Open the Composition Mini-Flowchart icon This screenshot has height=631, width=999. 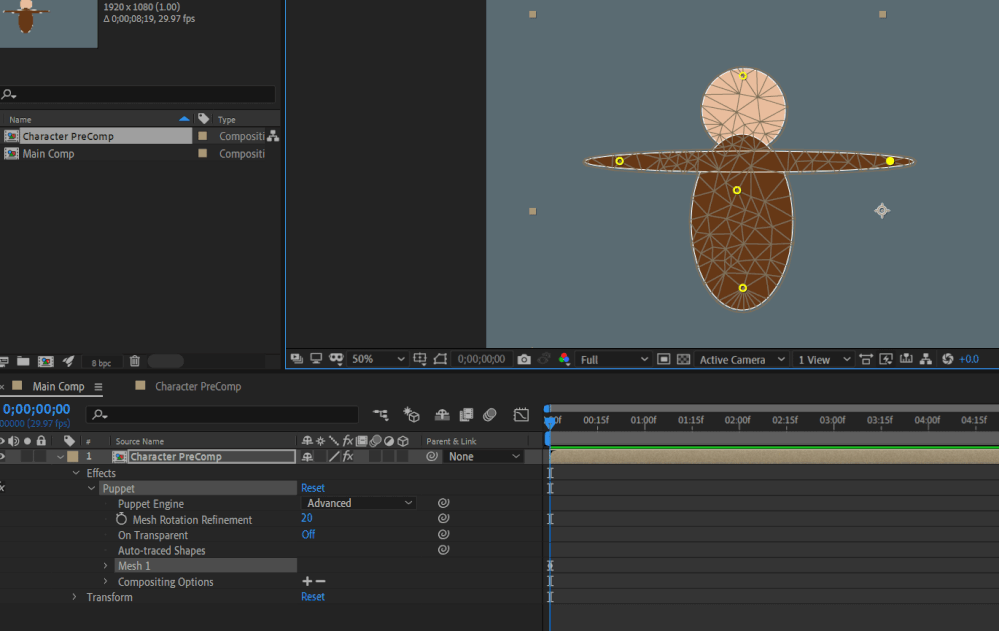click(381, 415)
